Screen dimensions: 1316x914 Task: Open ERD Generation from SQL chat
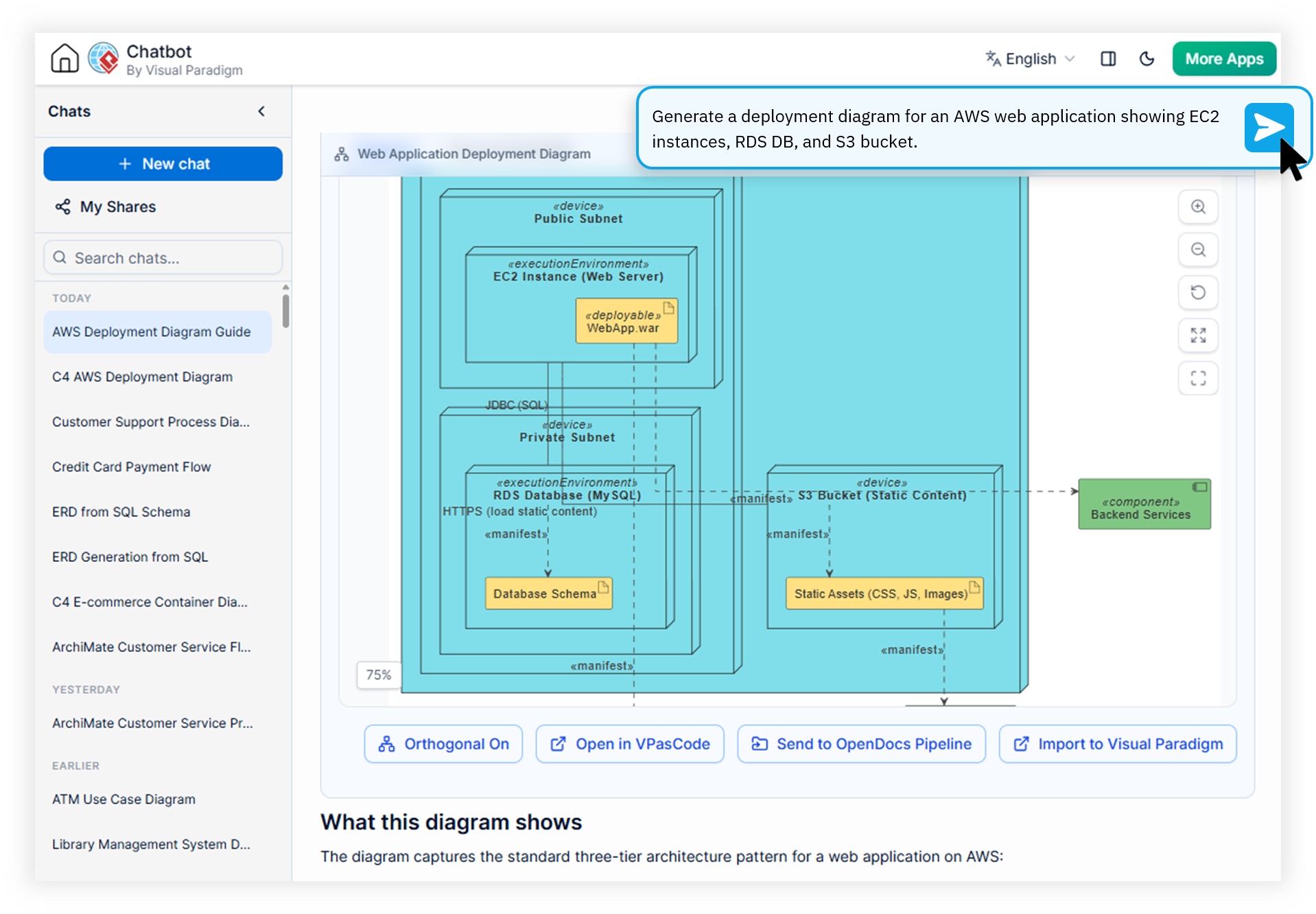click(x=158, y=556)
